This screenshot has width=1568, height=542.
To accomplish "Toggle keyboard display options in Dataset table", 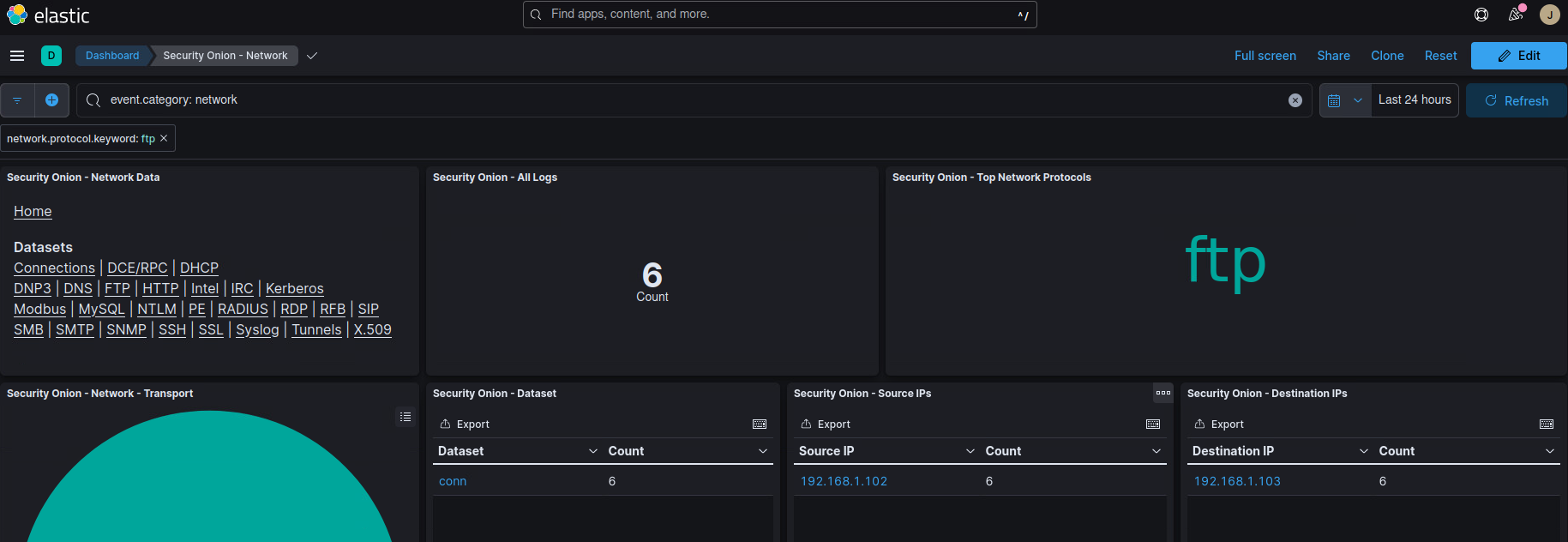I will coord(760,425).
